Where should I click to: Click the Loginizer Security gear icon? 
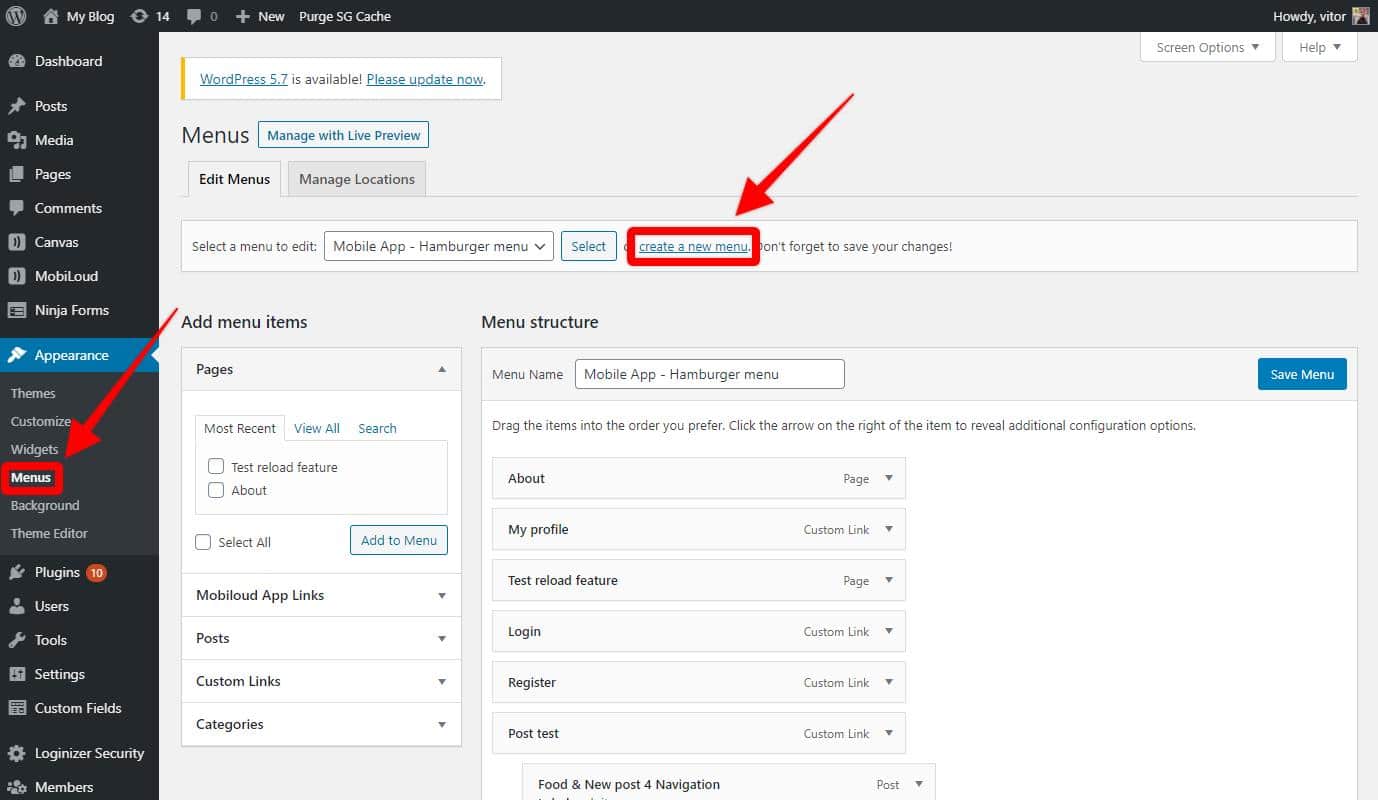17,753
